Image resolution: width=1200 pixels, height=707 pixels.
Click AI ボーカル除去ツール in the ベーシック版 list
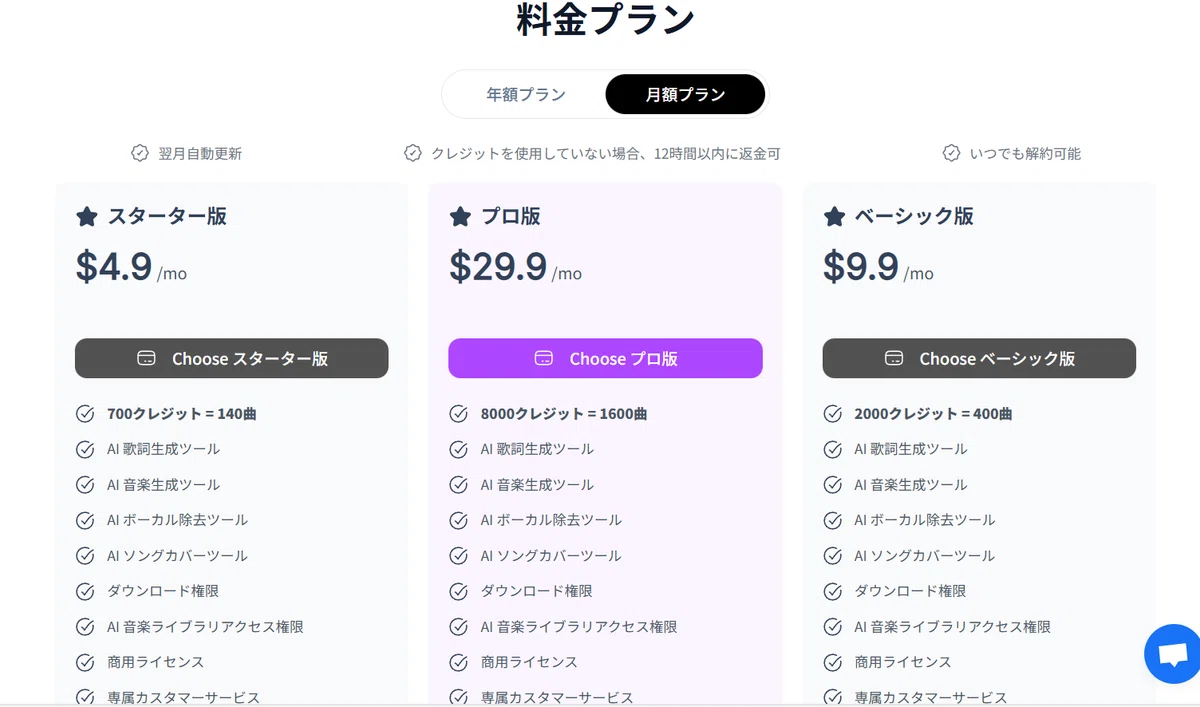tap(925, 520)
